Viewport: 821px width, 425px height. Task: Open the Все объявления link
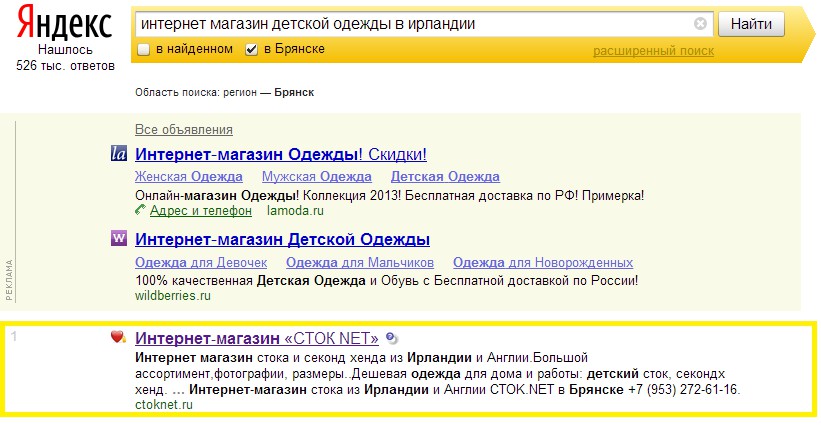pyautogui.click(x=184, y=129)
